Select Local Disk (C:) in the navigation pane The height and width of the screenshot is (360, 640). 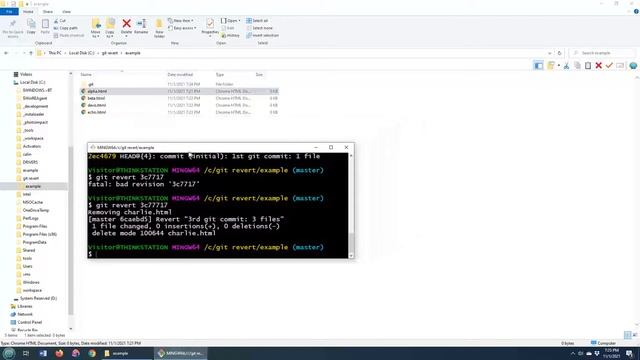[x=32, y=82]
